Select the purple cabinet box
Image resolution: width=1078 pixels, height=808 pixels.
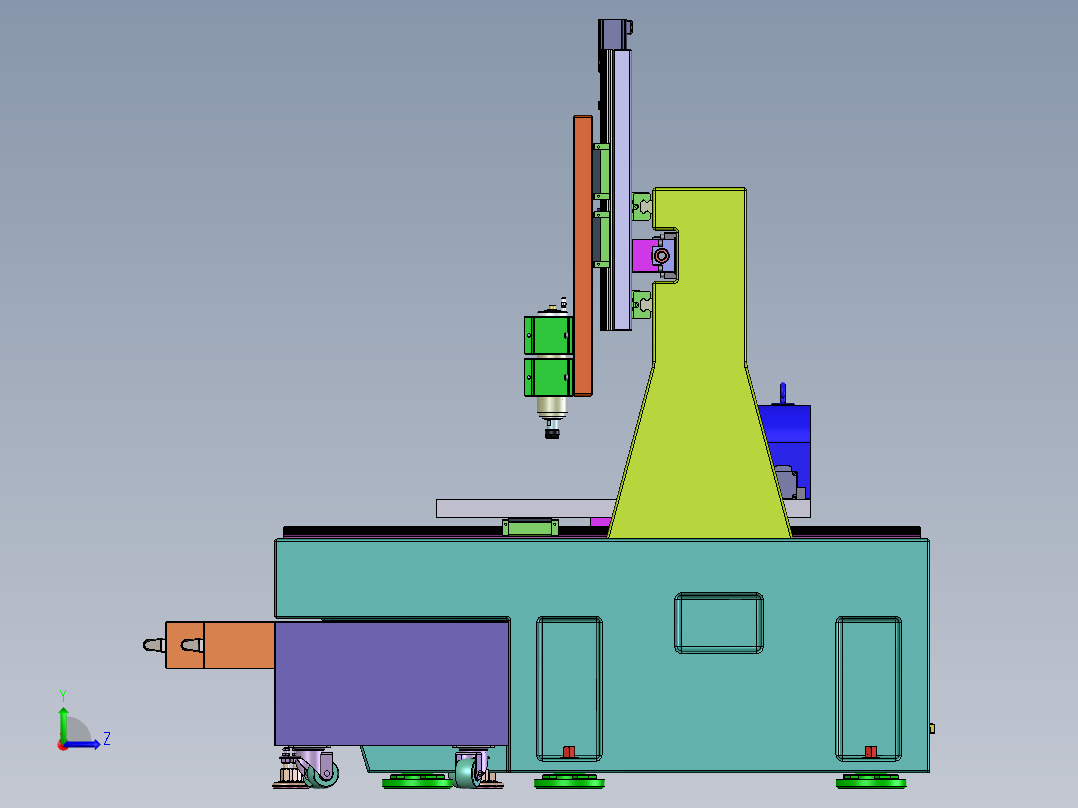[x=391, y=683]
